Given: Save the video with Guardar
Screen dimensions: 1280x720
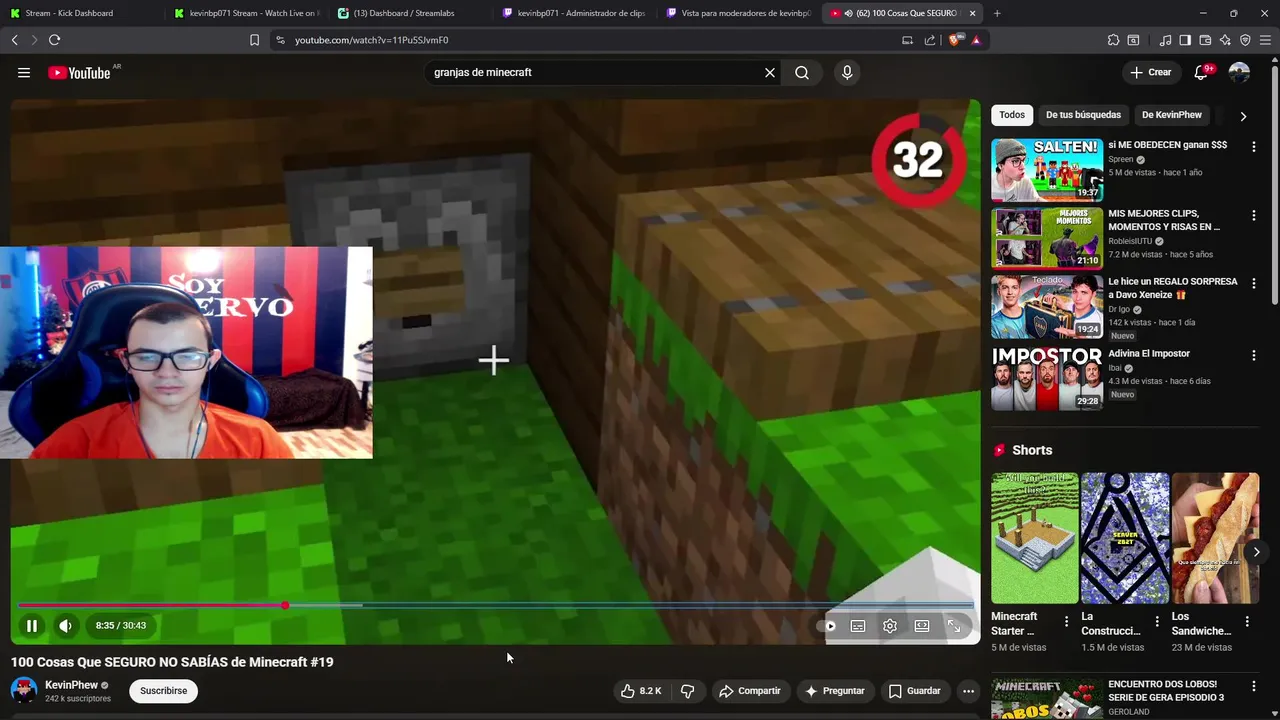Looking at the screenshot, I should point(914,691).
